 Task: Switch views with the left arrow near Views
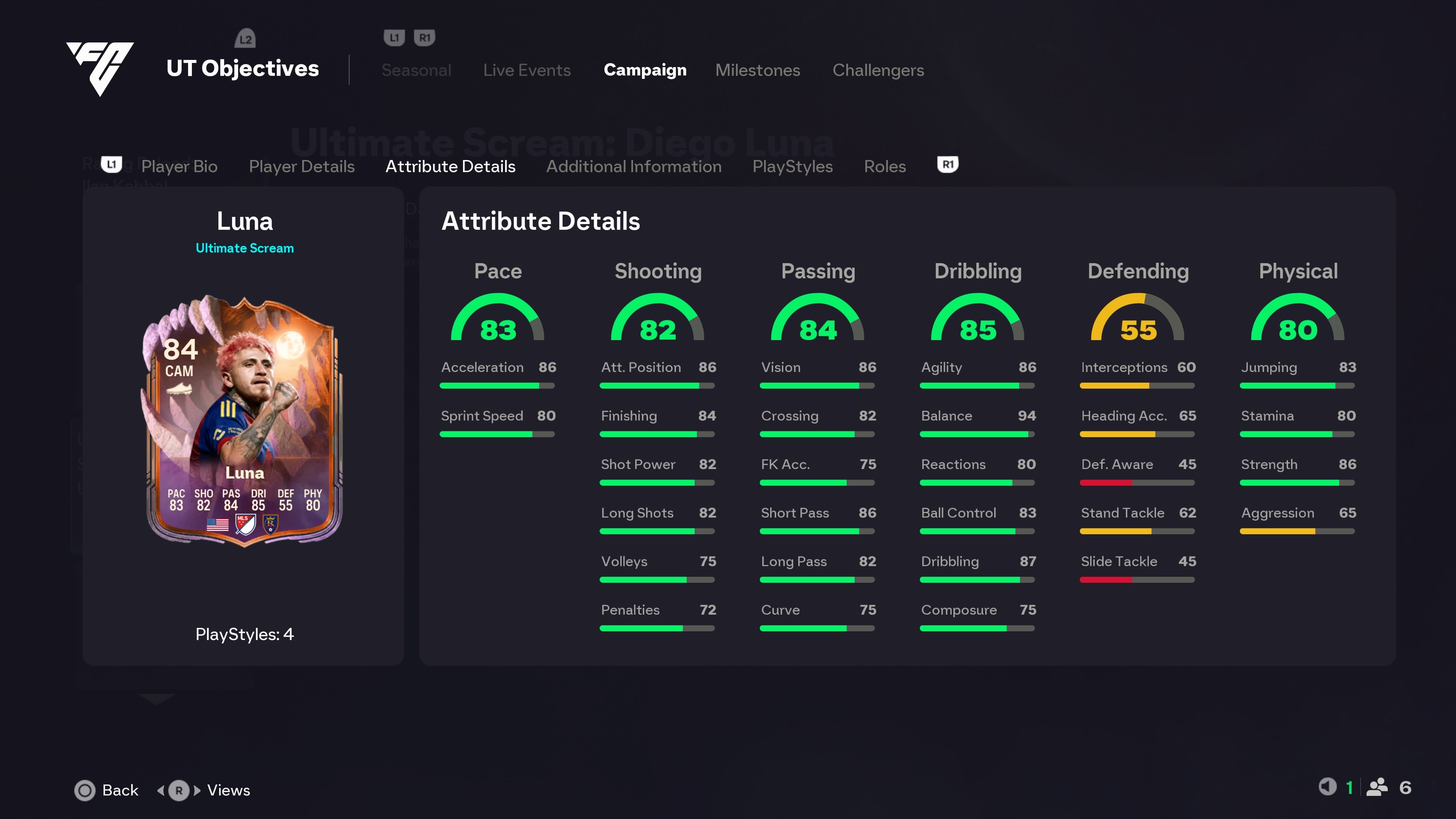click(x=160, y=790)
